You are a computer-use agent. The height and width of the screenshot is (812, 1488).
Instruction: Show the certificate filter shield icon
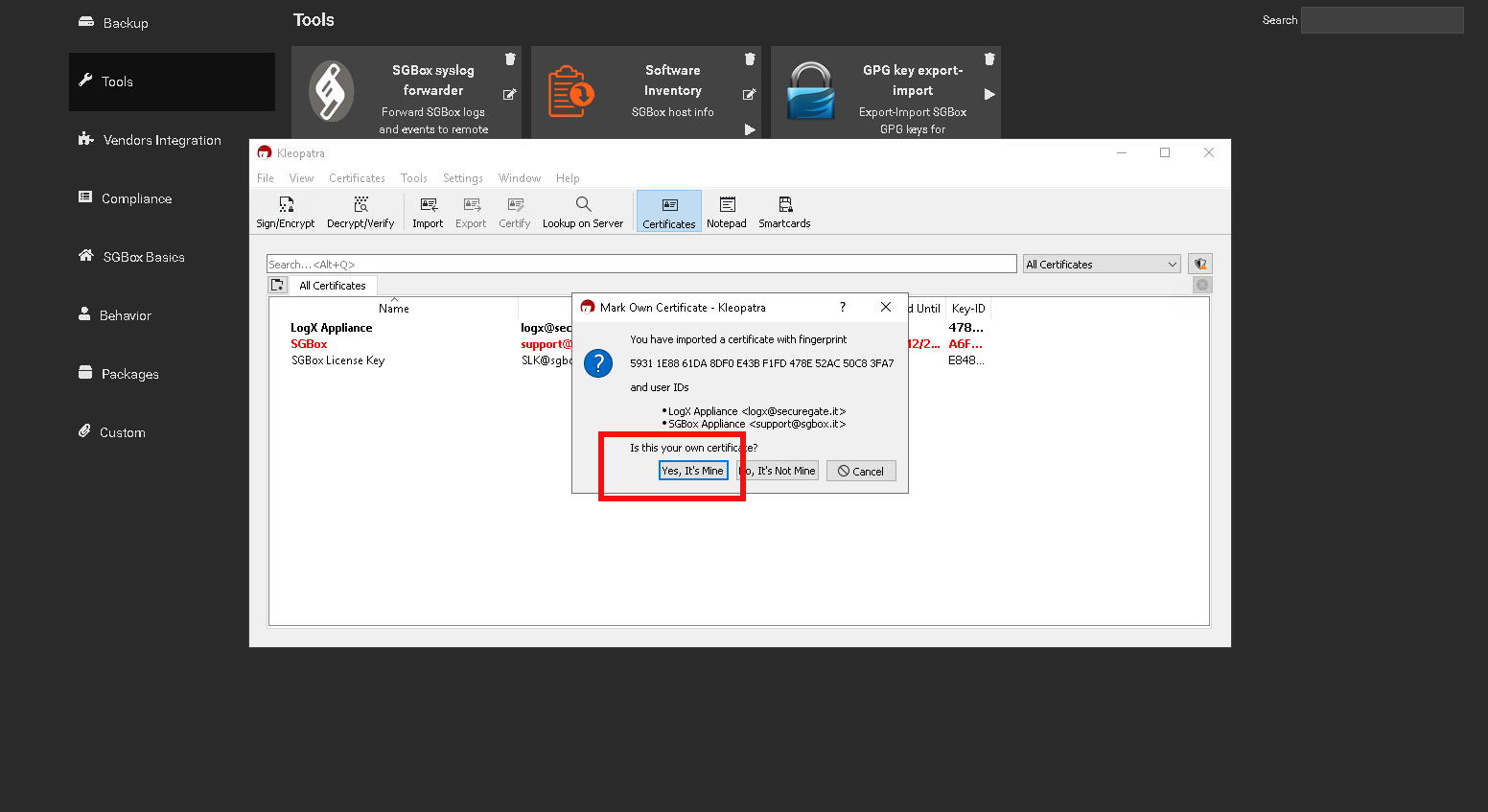pos(1200,264)
